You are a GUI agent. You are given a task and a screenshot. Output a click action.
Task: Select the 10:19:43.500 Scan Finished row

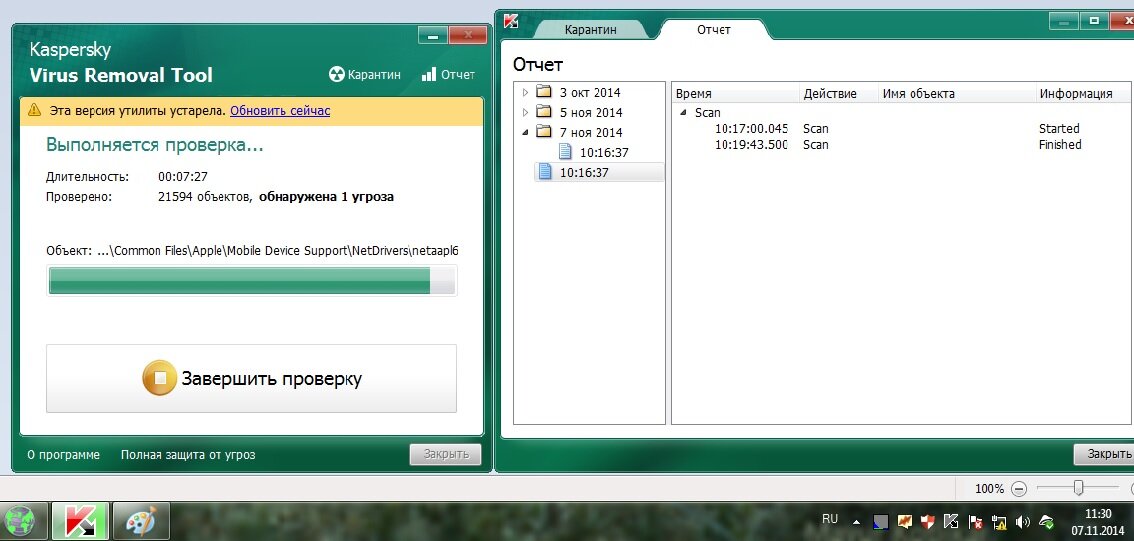(x=903, y=145)
